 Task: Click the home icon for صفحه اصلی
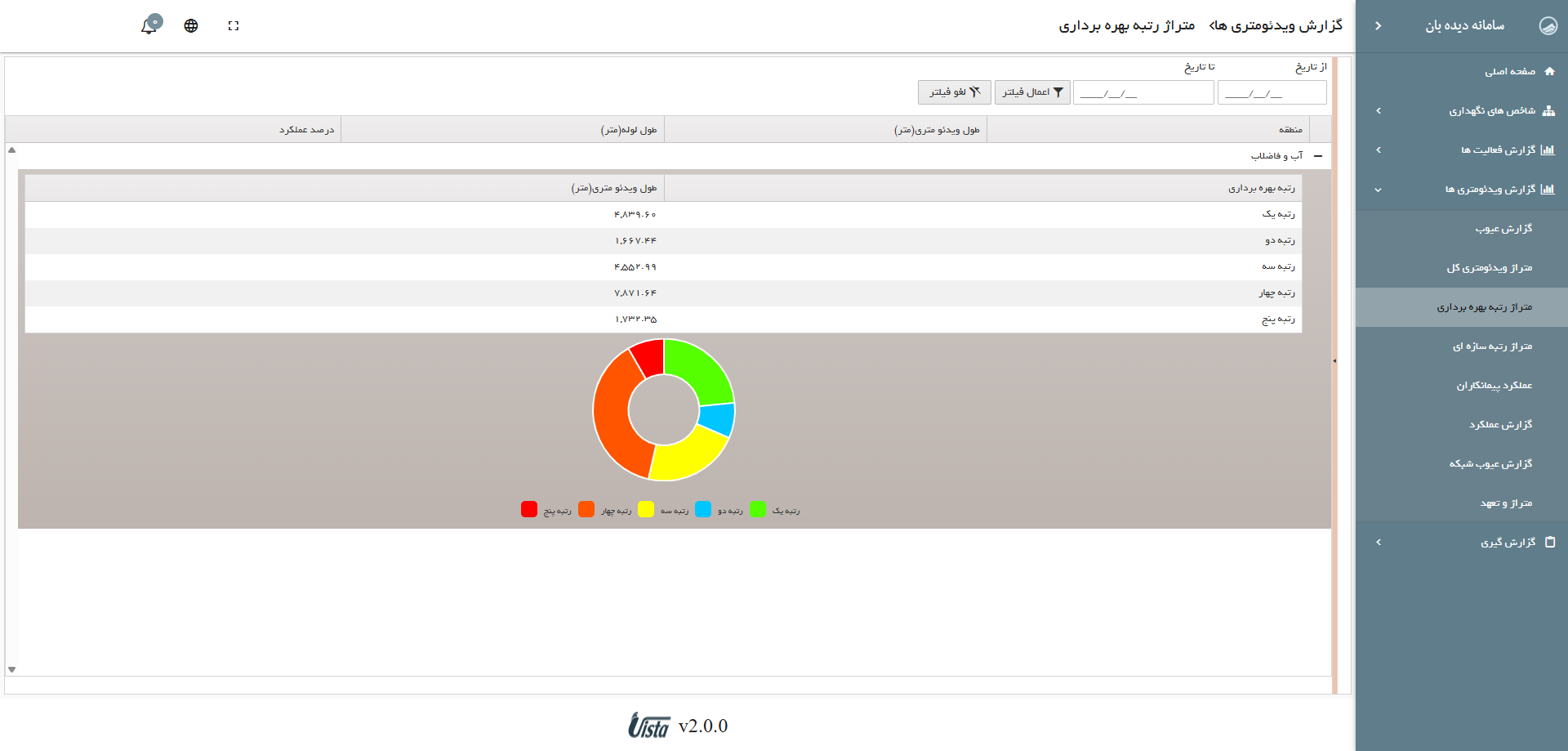(x=1549, y=71)
